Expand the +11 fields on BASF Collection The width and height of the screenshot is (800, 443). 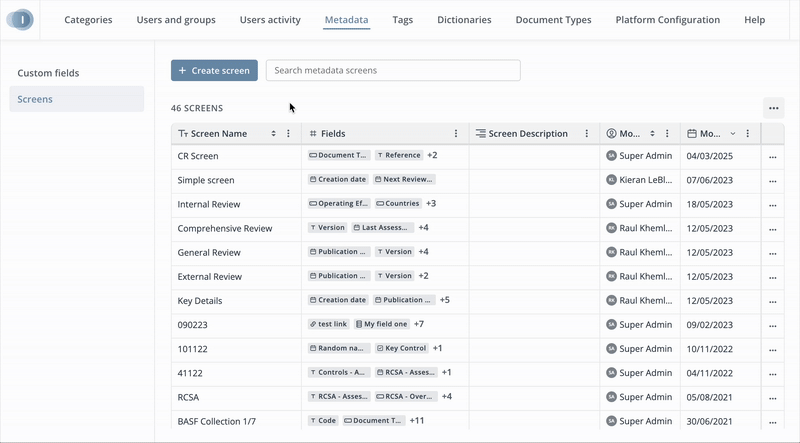(417, 421)
